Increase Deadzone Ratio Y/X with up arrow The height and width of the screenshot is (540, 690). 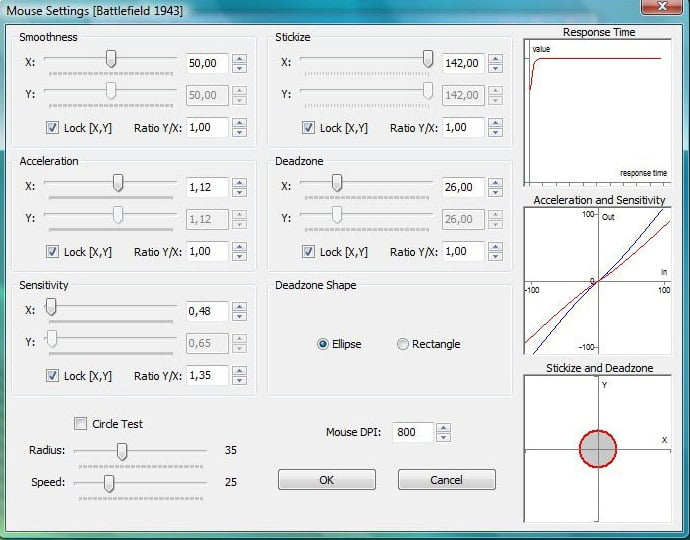pos(495,247)
